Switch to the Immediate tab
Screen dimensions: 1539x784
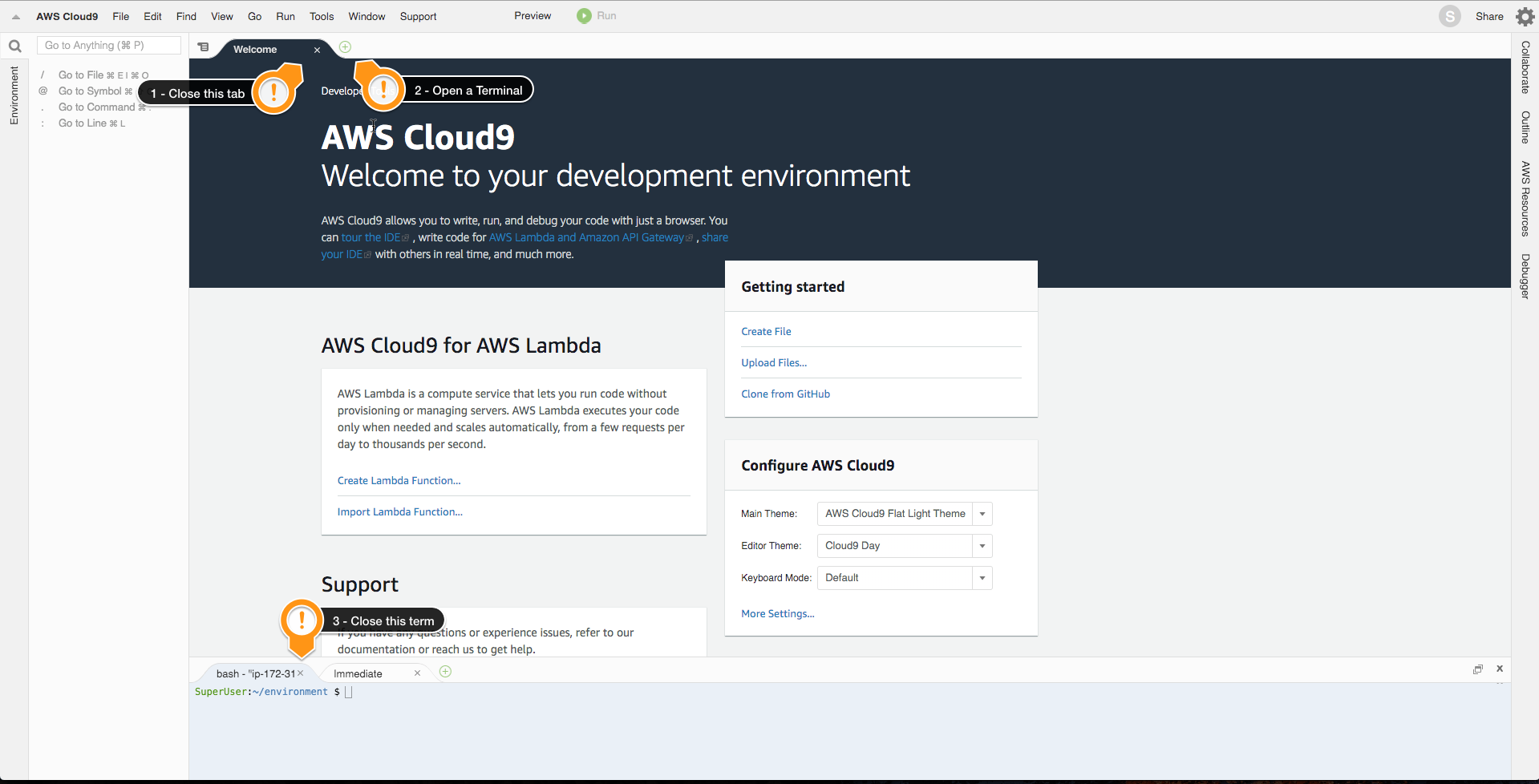(358, 673)
